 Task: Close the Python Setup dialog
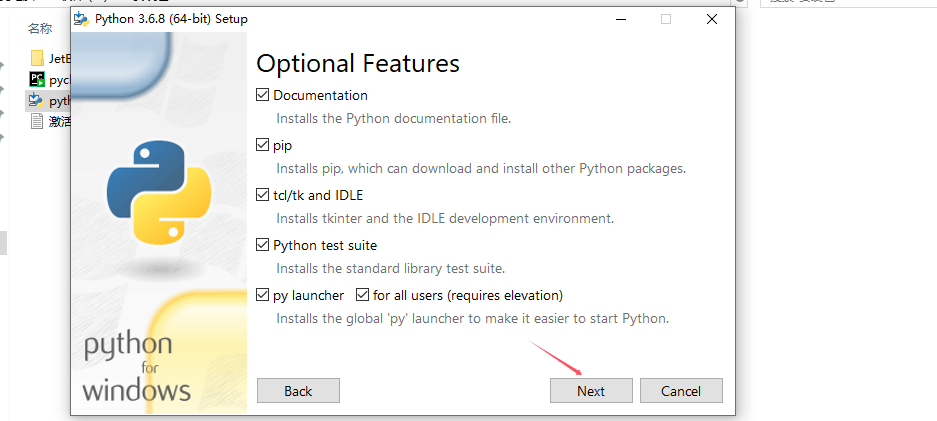711,19
